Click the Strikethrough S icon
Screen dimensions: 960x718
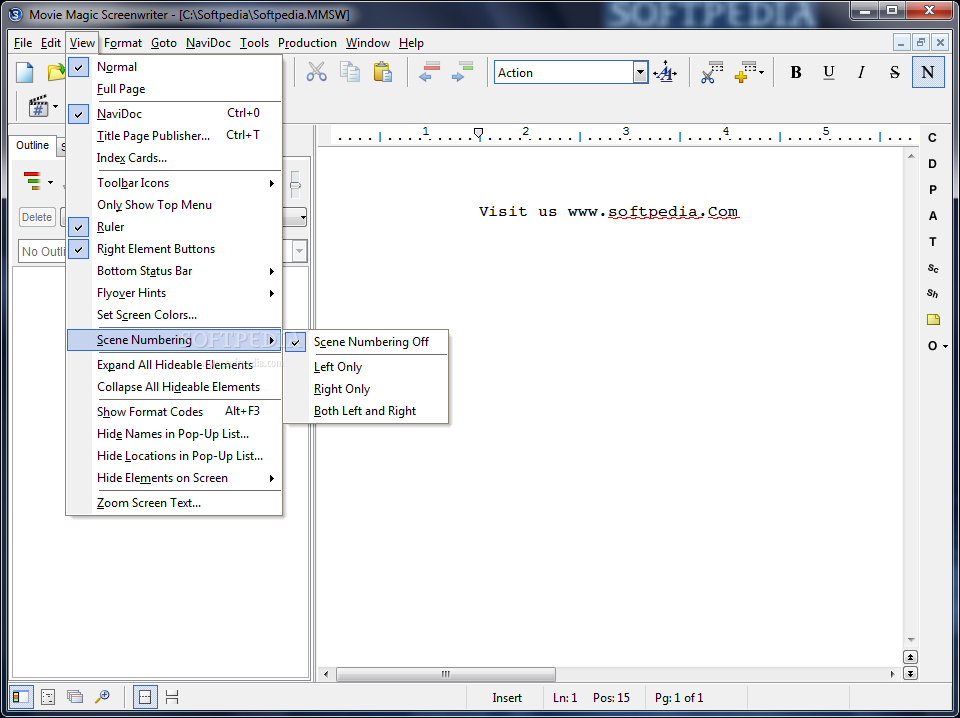[x=894, y=72]
